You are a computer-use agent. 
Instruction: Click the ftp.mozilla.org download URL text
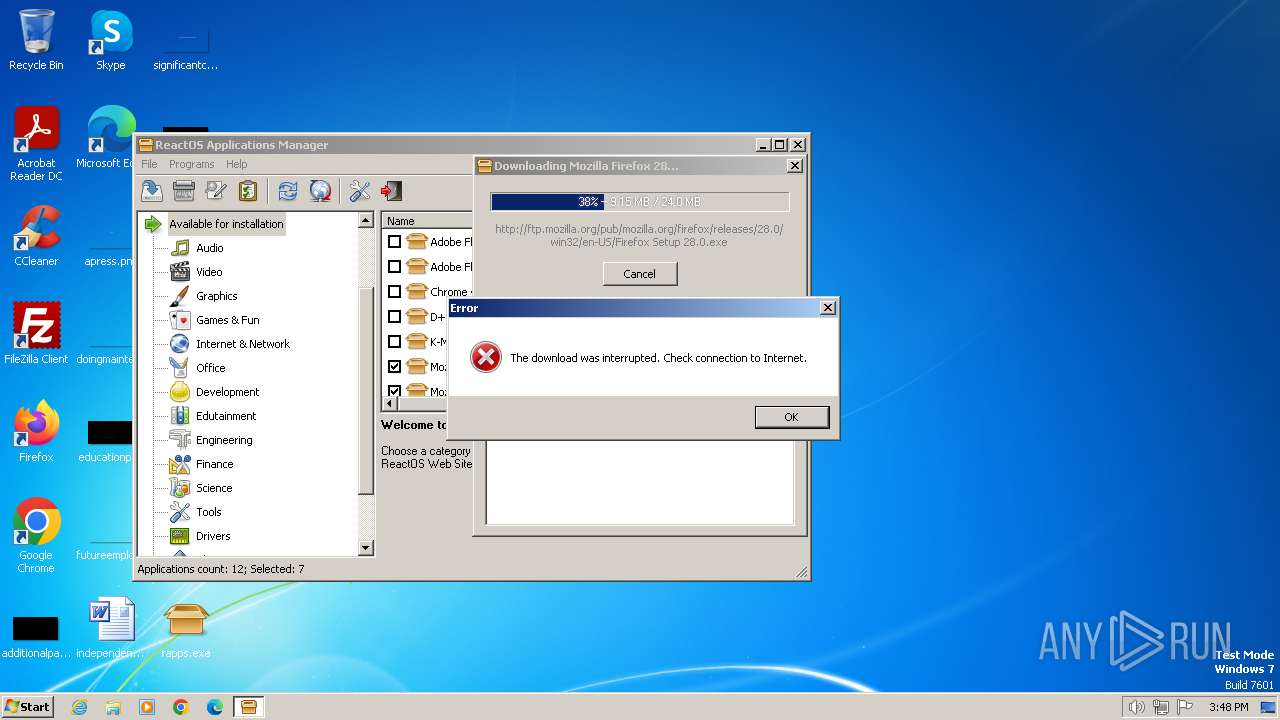639,236
